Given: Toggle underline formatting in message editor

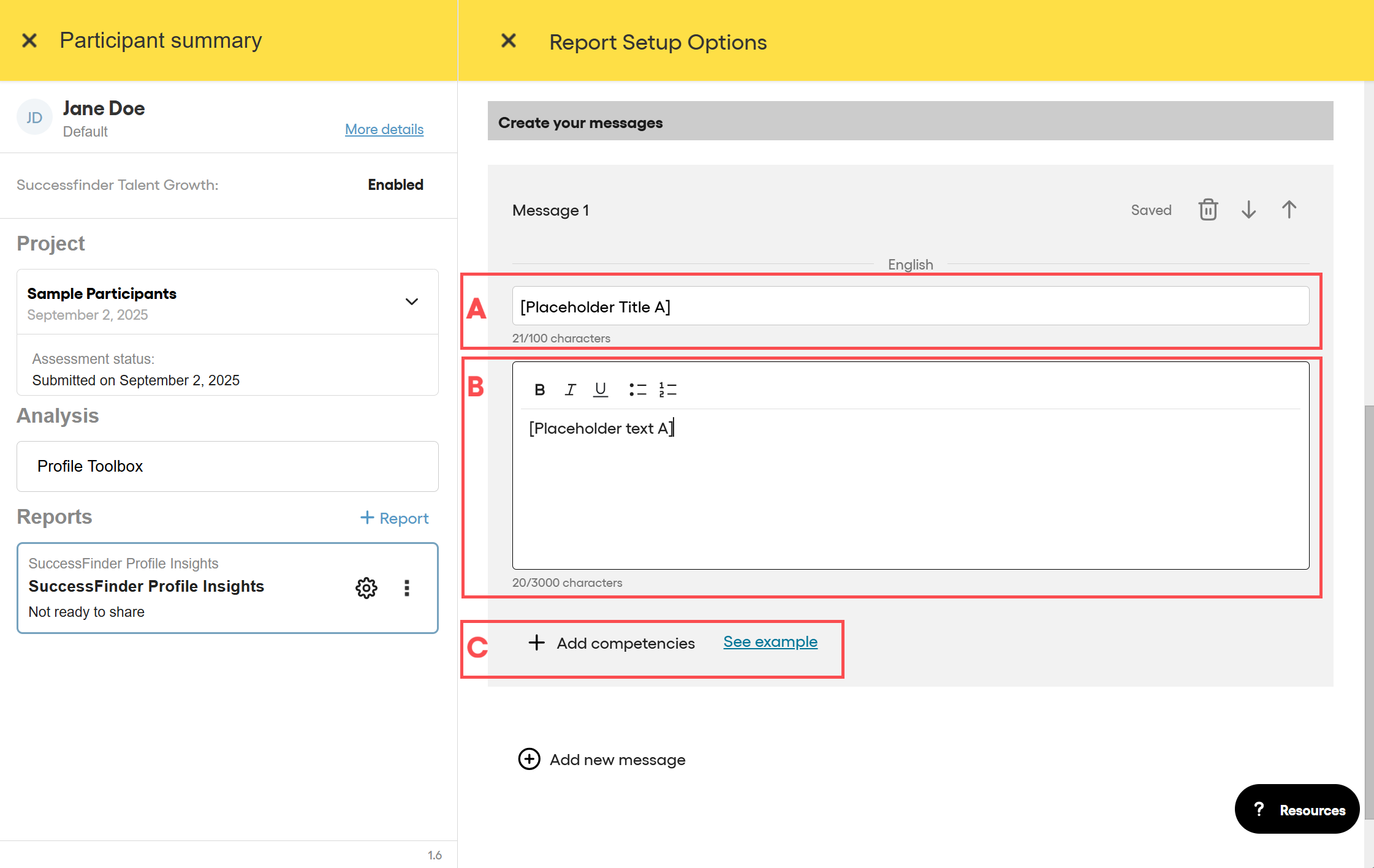Looking at the screenshot, I should (601, 390).
